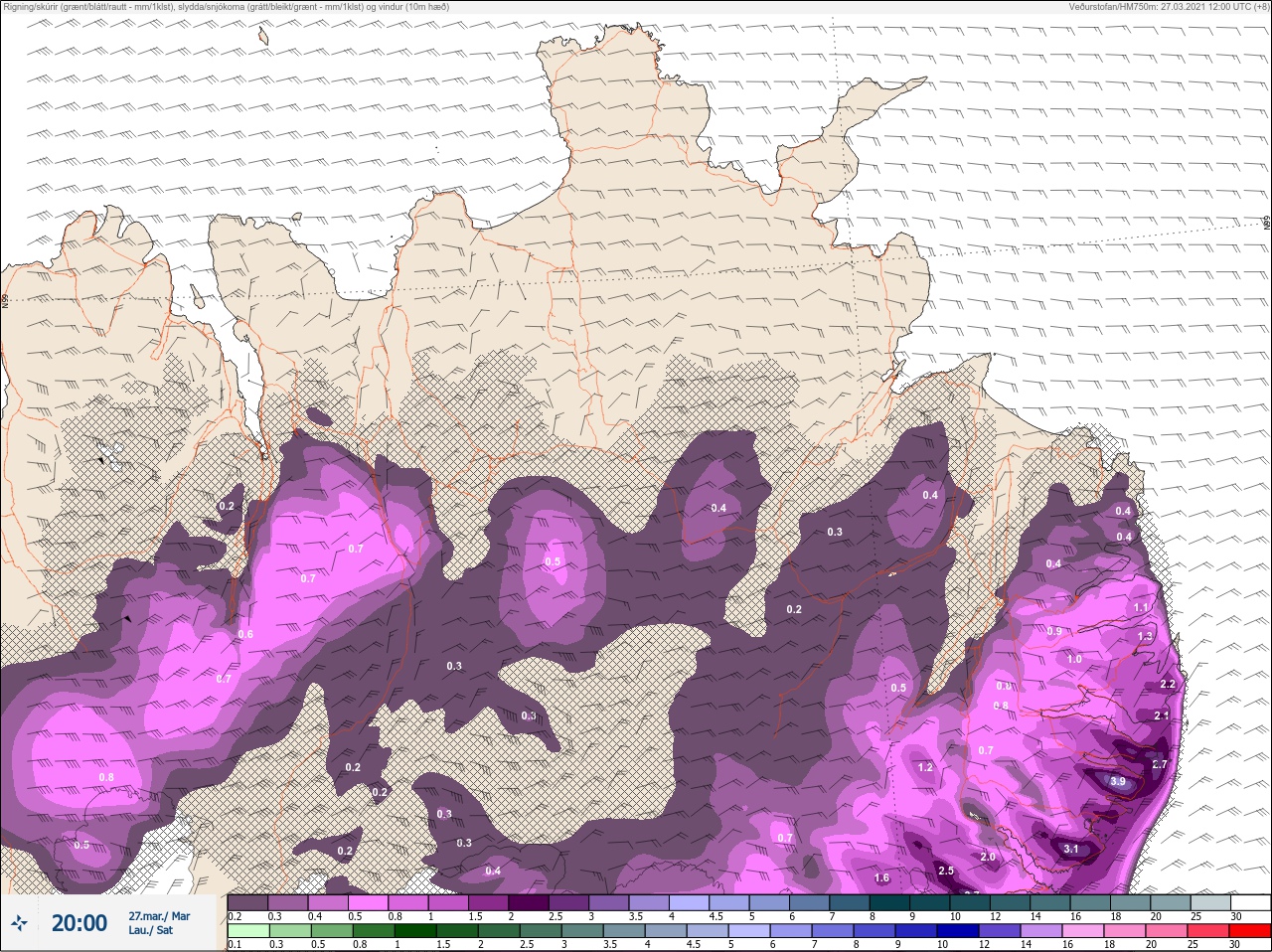Click the 1.6 precipitation value on the map
Screen dimensions: 1272x952
881,877
